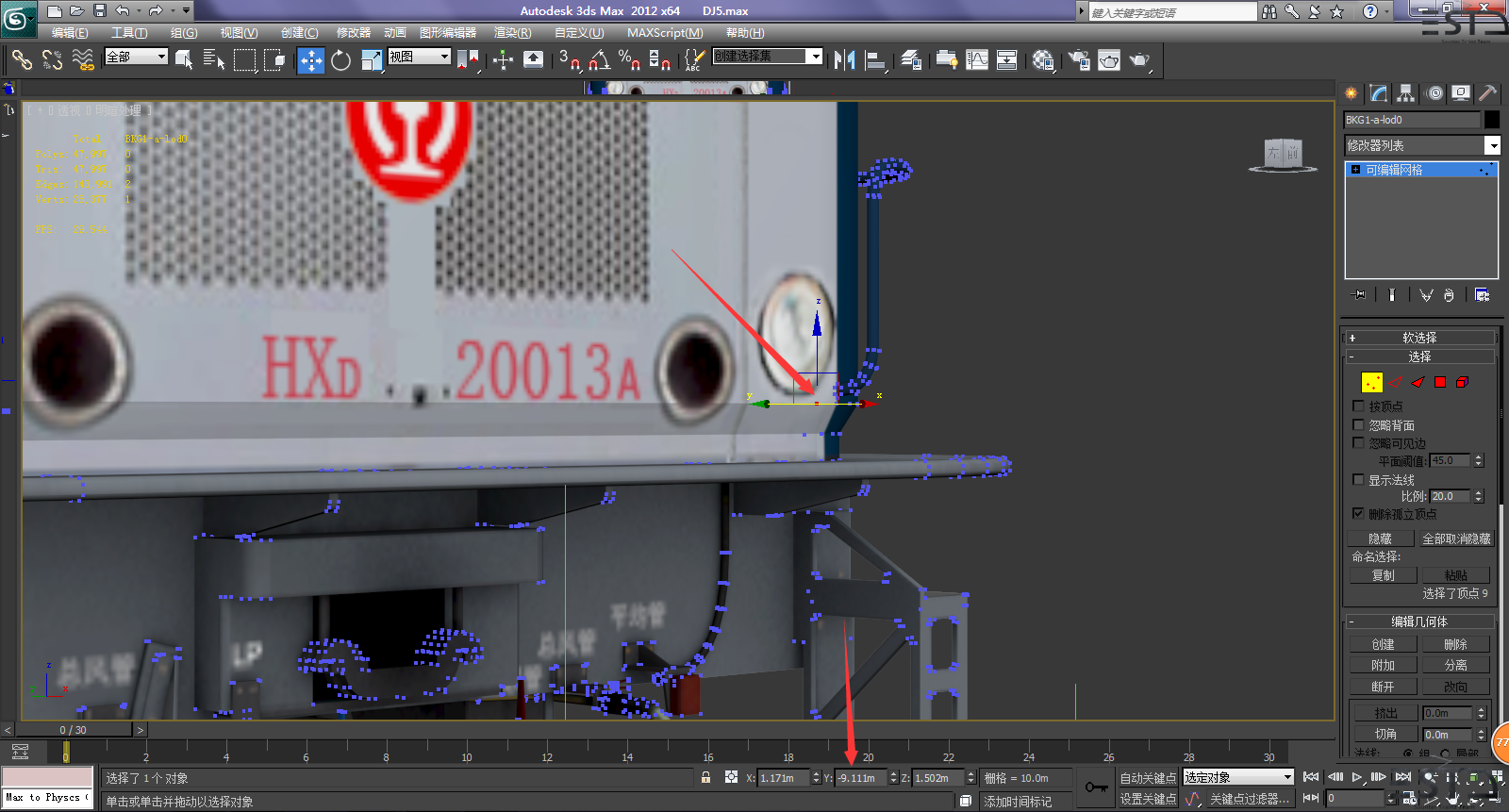Enable the 忽略背面 checkbox
Screen dimensions: 1509x812
point(1358,424)
